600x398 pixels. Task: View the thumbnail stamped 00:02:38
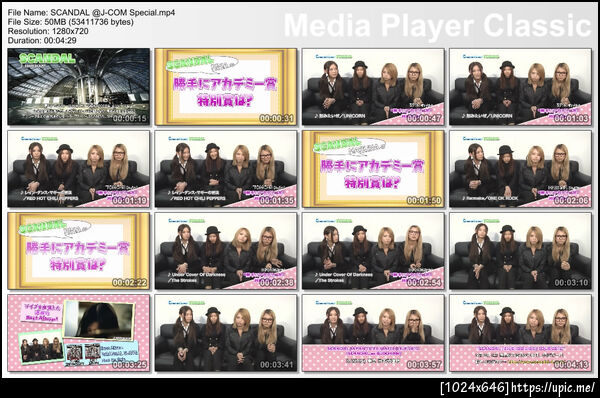point(226,251)
